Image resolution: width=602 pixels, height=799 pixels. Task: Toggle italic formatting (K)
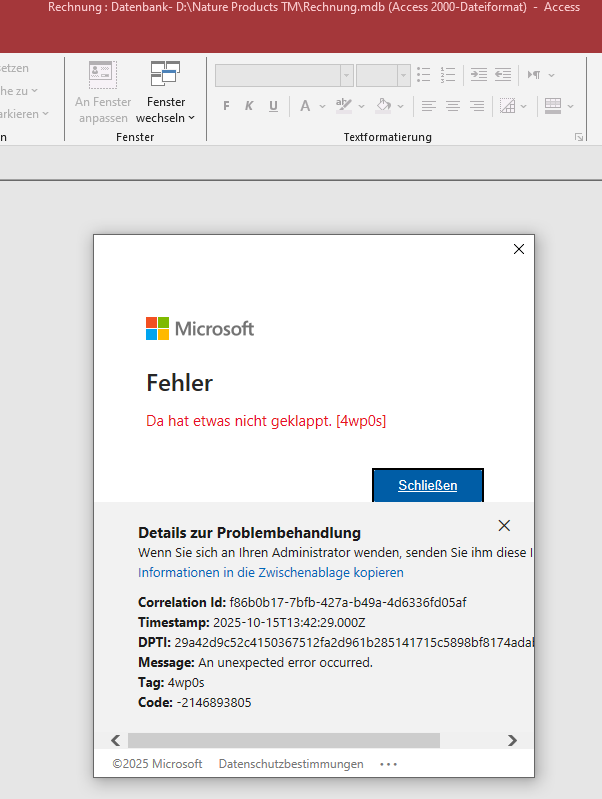point(249,106)
